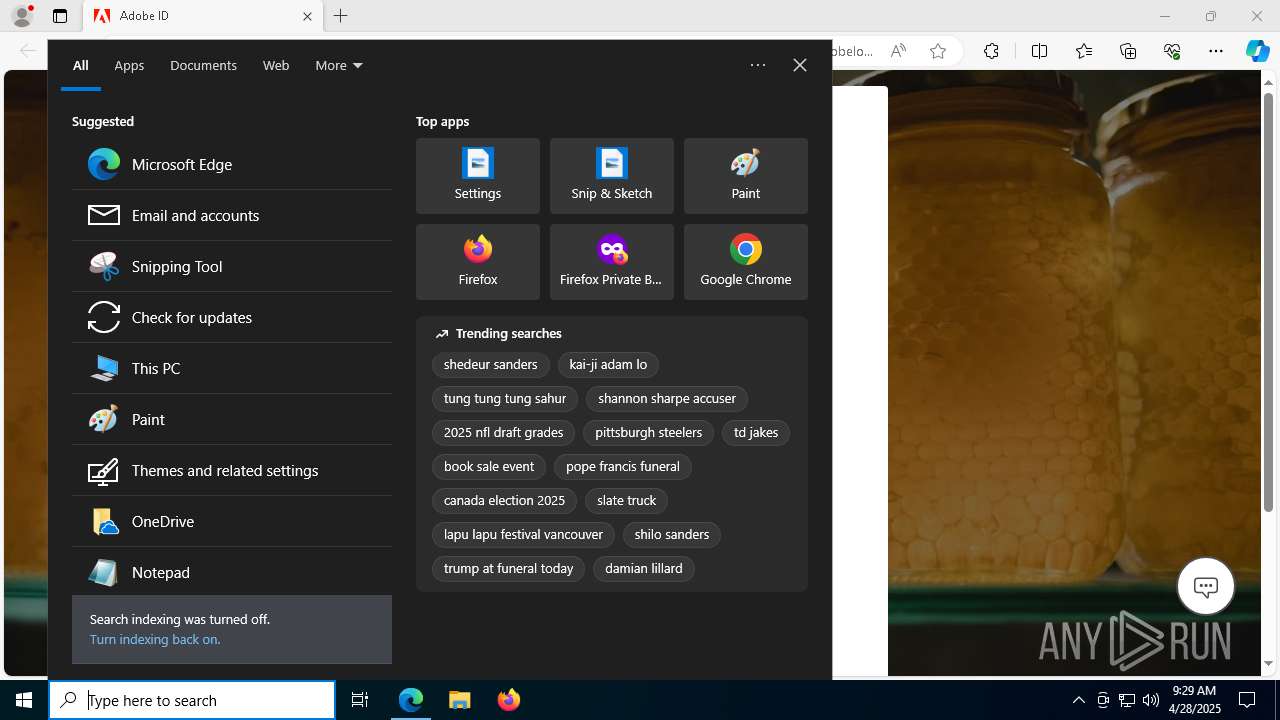Open Edge tab actions menu icon
This screenshot has width=1280, height=720.
(x=60, y=16)
